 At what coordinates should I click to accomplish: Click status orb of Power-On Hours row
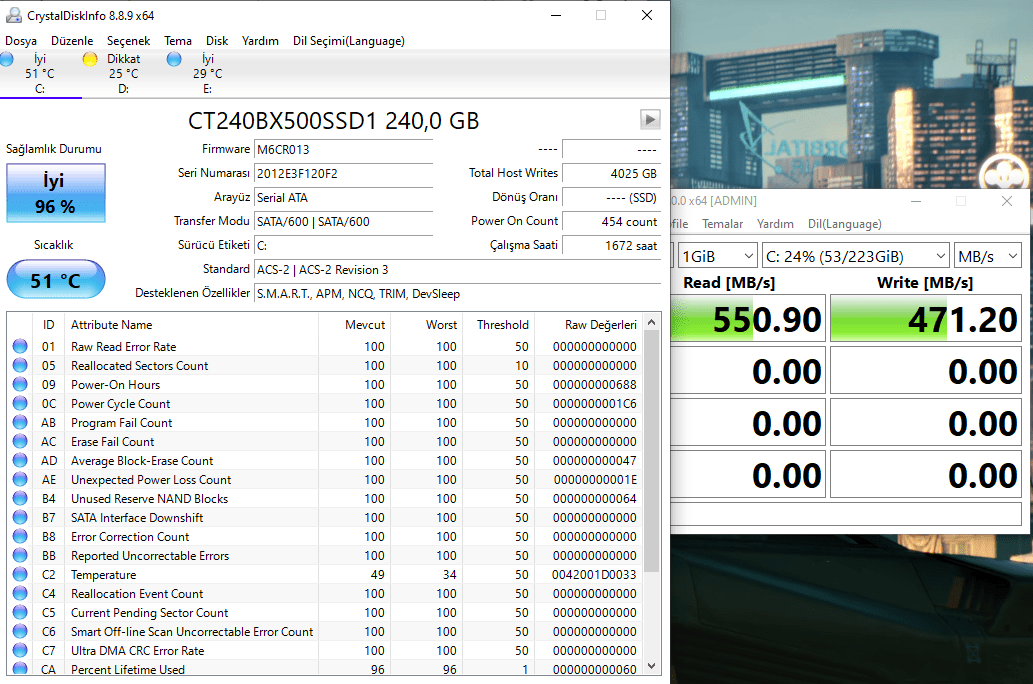tap(20, 384)
